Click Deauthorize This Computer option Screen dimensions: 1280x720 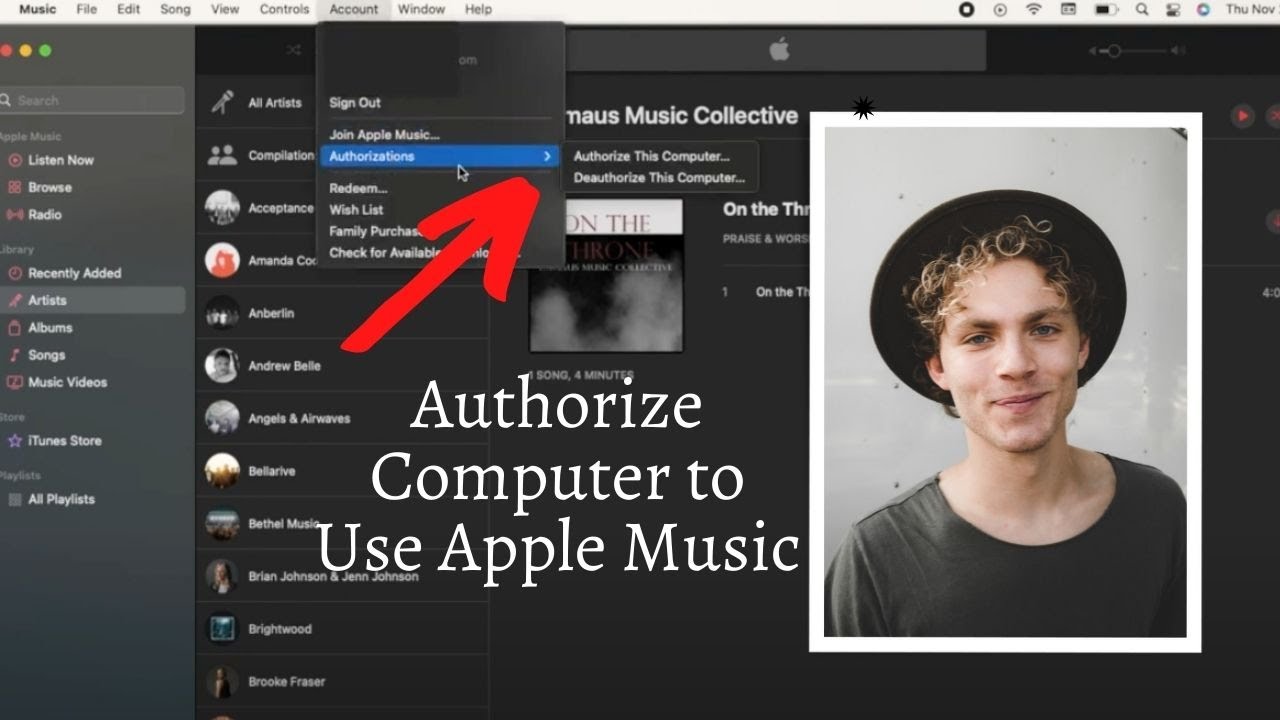coord(660,178)
